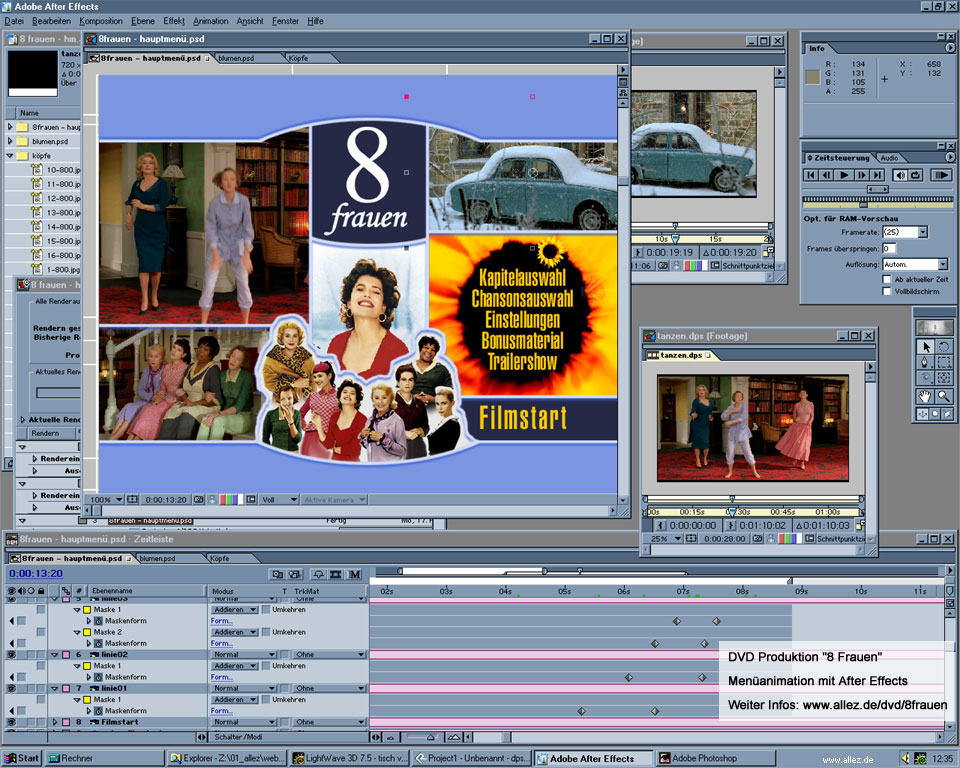Step one frame back in Zeitsteuerung

[x=827, y=175]
